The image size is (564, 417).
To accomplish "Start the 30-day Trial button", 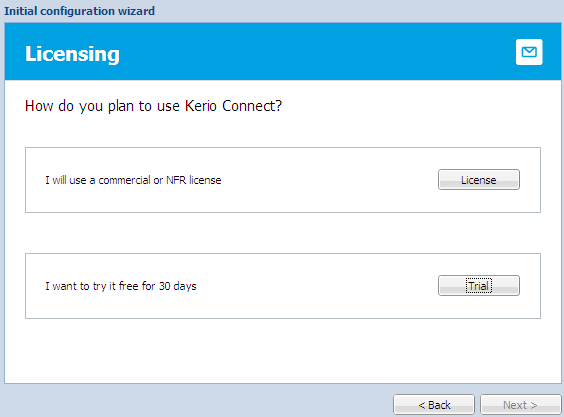I will click(479, 286).
